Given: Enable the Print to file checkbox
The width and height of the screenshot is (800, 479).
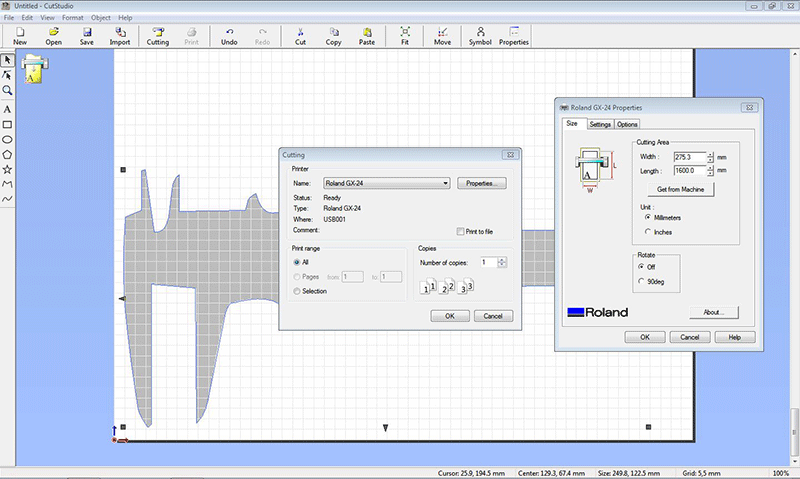Looking at the screenshot, I should click(460, 232).
